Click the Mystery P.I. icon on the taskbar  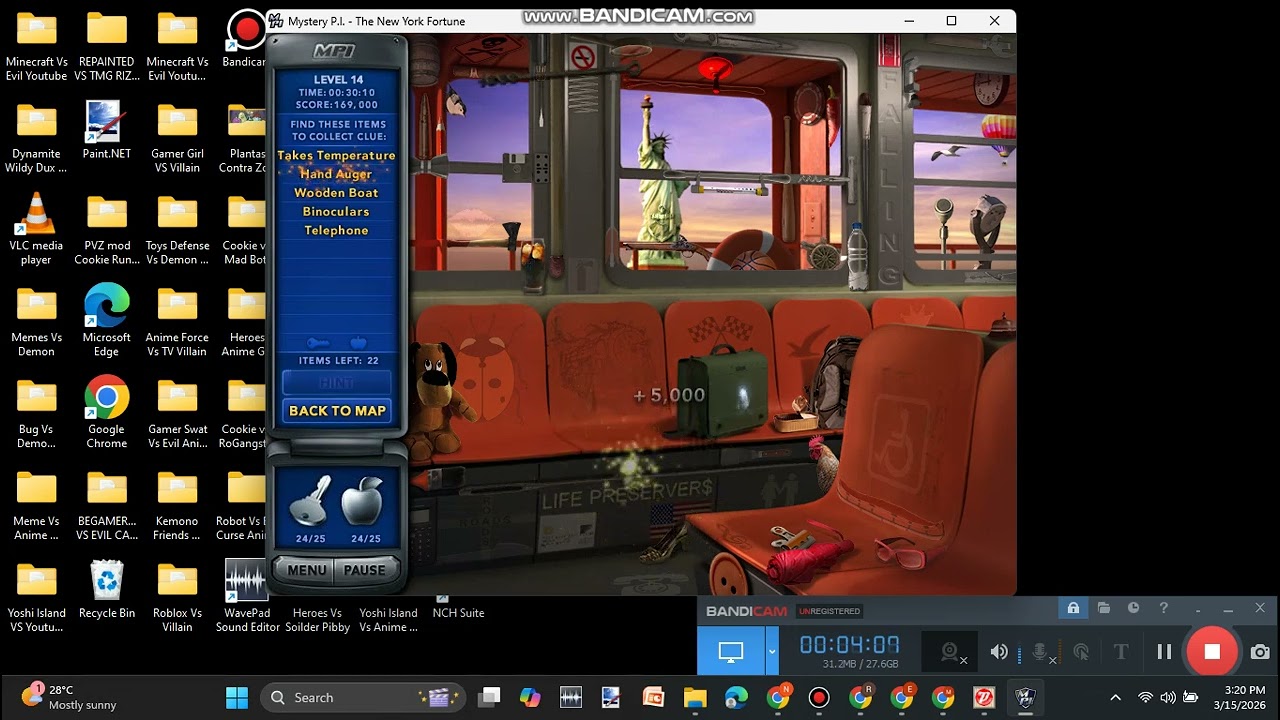pyautogui.click(x=1025, y=697)
